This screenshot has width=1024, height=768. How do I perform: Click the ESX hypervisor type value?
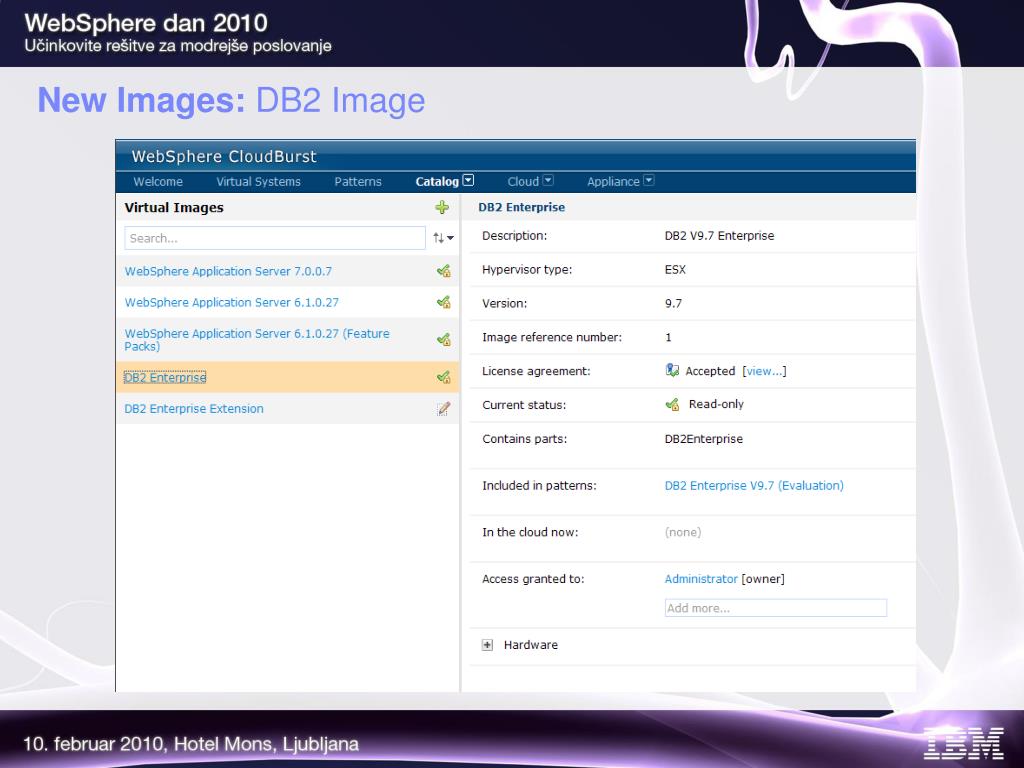coord(675,270)
